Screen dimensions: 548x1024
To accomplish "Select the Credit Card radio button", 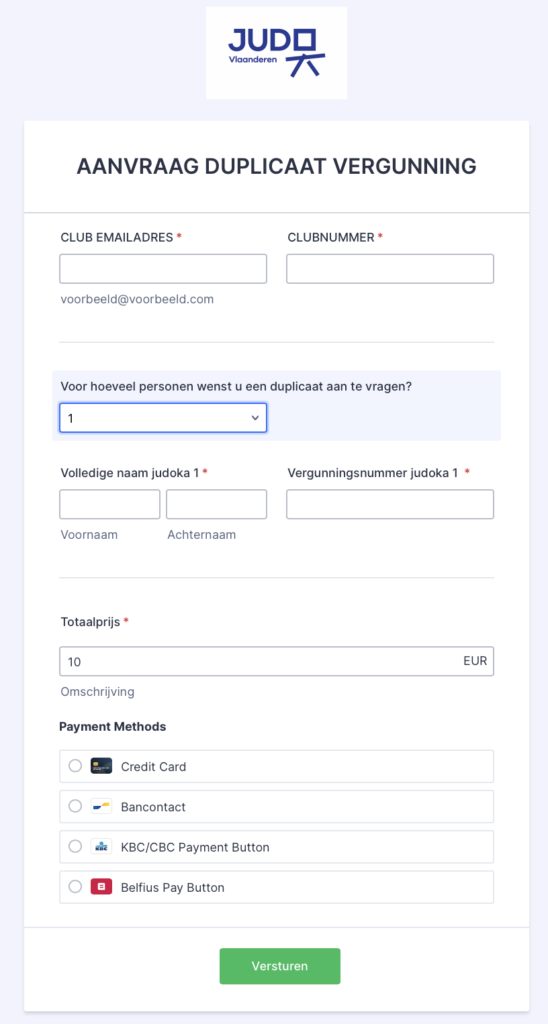I will (x=75, y=766).
